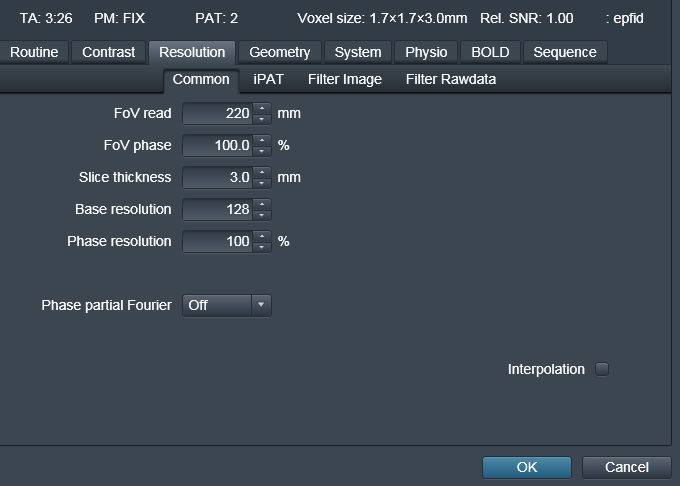
Task: Decrease slice thickness with down arrow
Action: pyautogui.click(x=262, y=183)
